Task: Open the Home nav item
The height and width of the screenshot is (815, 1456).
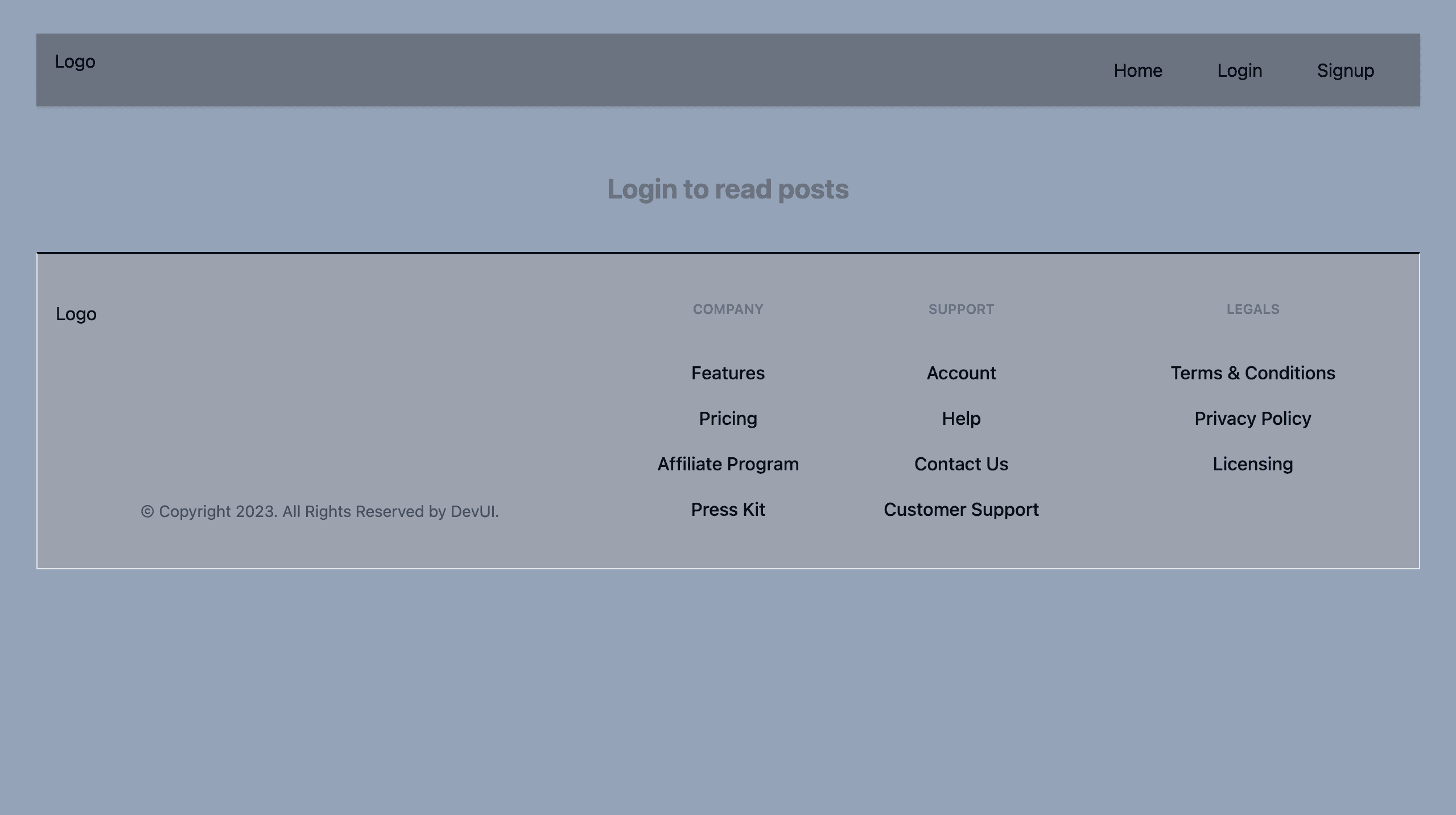Action: pyautogui.click(x=1138, y=71)
